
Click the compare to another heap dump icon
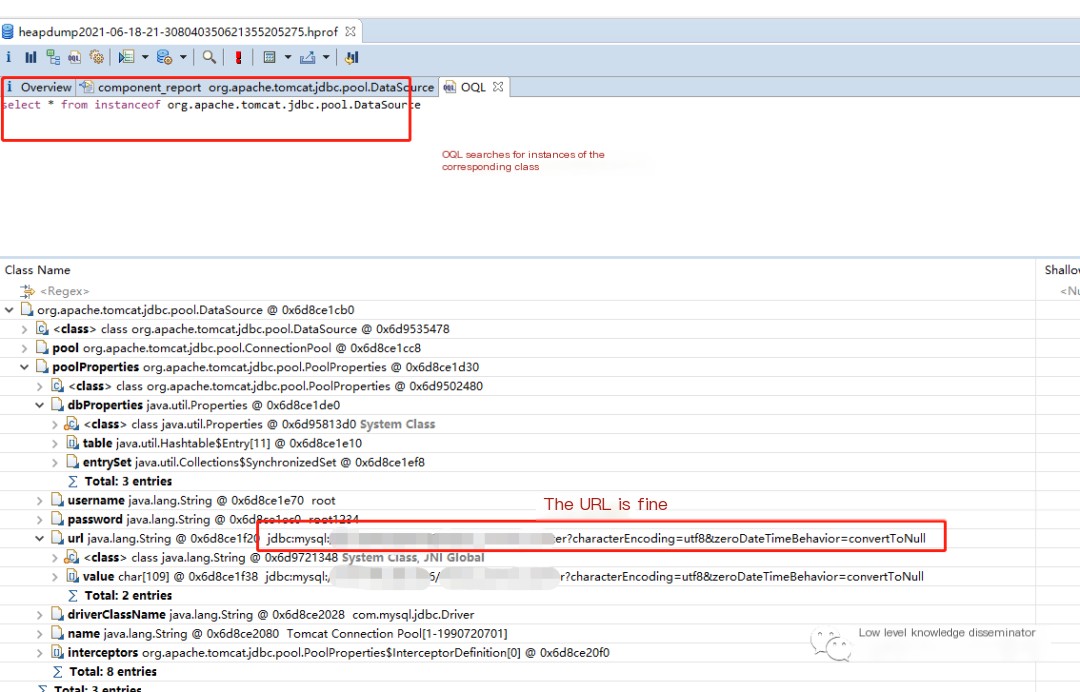pos(352,57)
